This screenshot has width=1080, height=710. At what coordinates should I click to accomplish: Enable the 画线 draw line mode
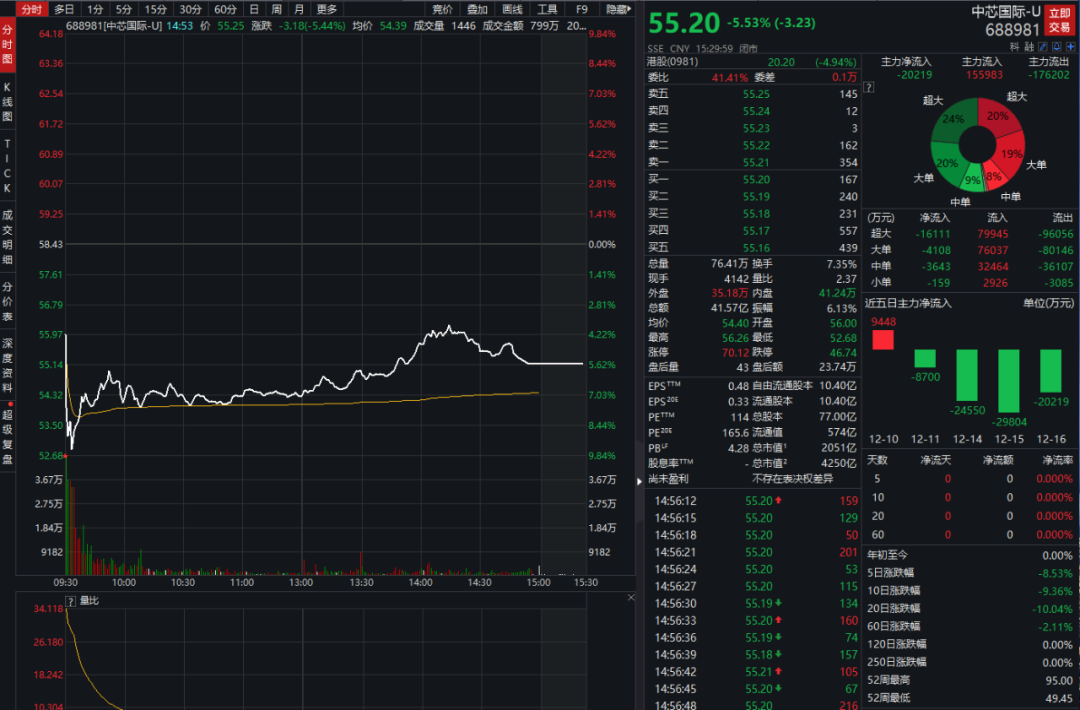pos(512,9)
